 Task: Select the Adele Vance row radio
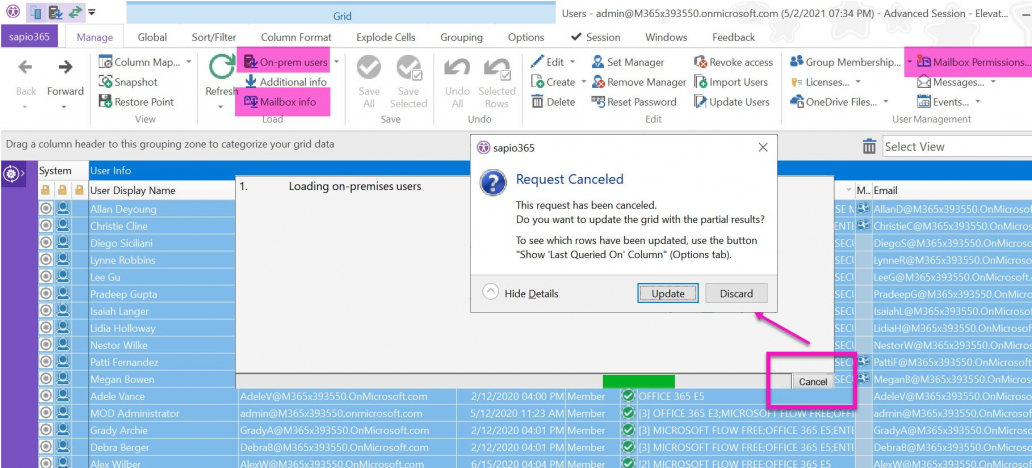pos(46,396)
